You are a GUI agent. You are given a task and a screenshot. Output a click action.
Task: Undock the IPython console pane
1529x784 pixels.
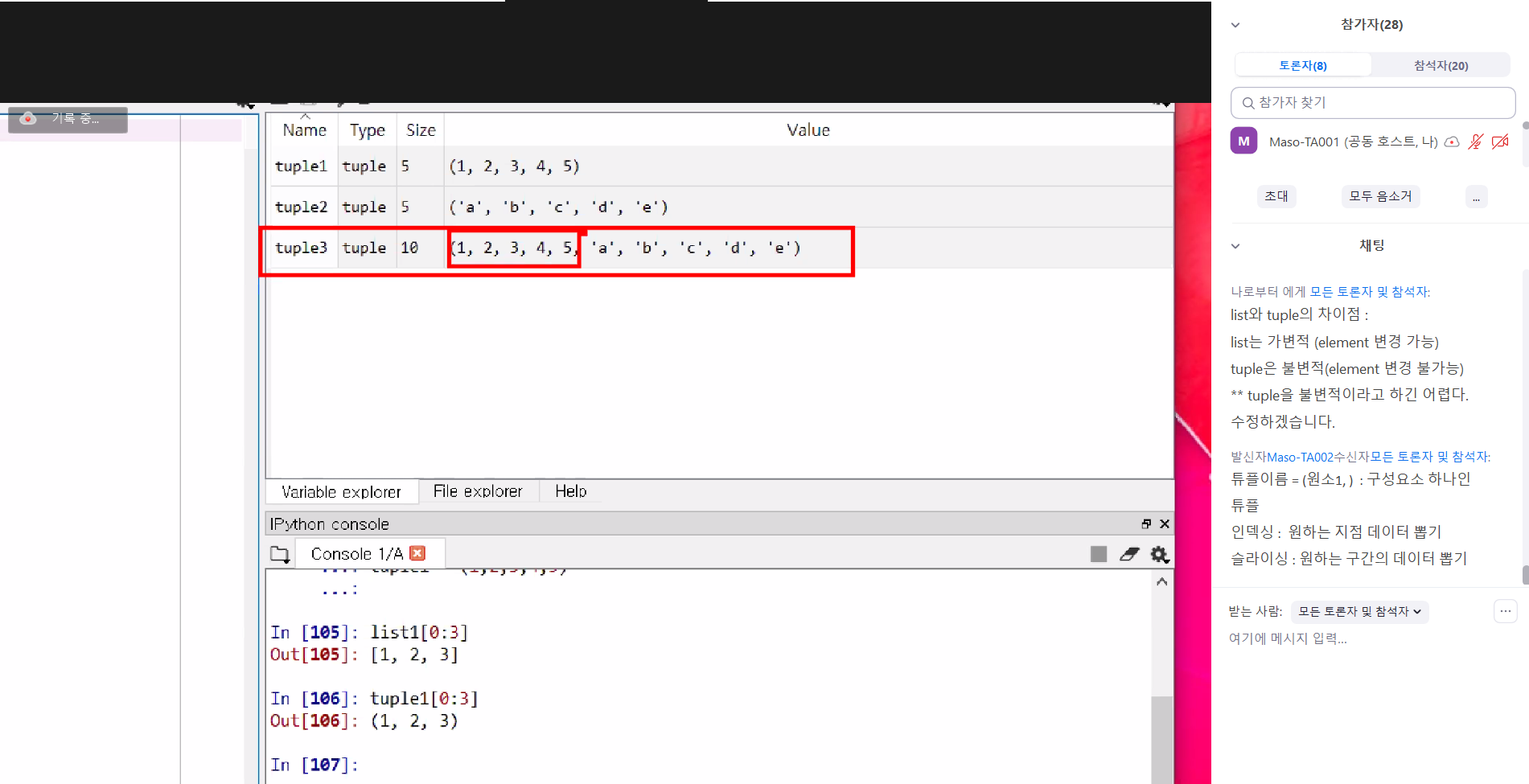click(x=1146, y=523)
